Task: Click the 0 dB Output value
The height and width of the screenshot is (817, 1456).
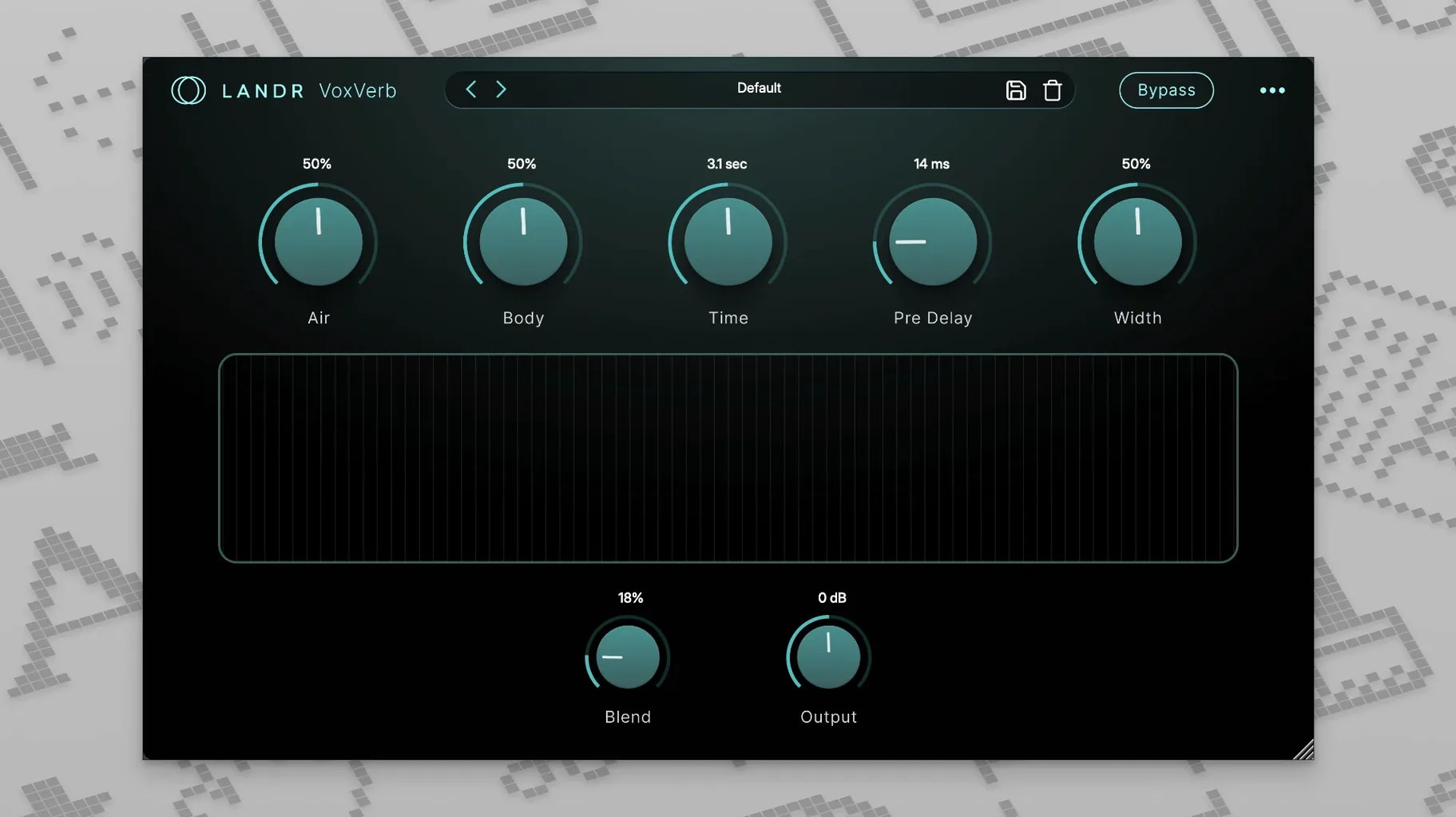Action: coord(831,597)
